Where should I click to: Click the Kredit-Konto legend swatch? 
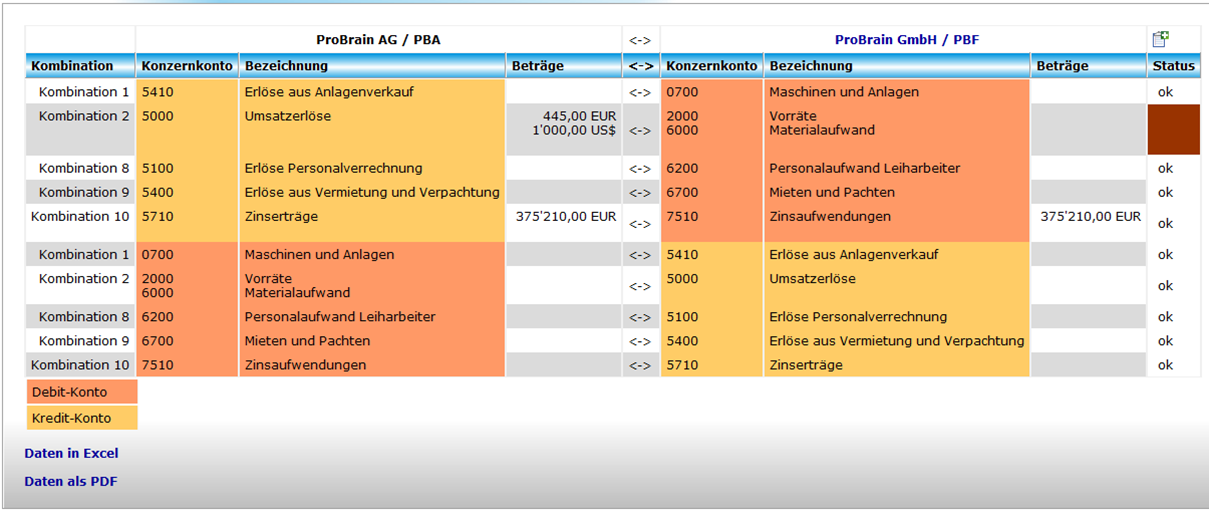pyautogui.click(x=82, y=418)
